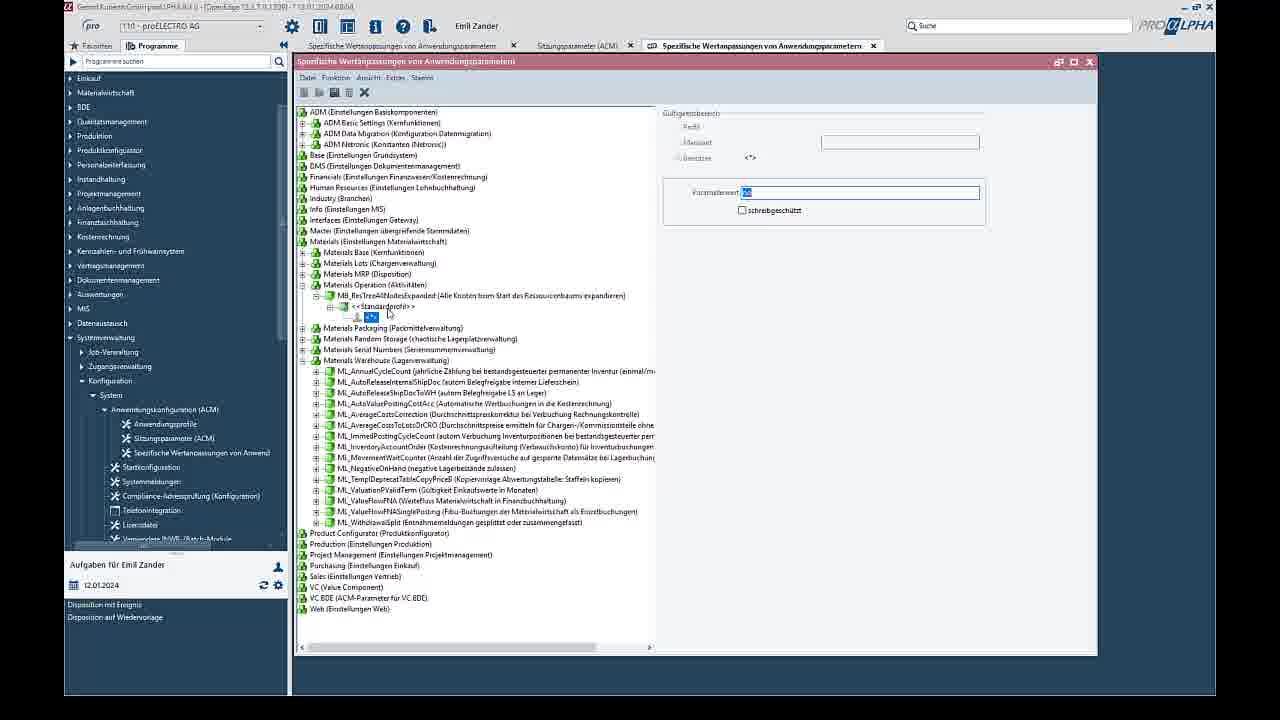1280x720 pixels.
Task: Select Financials (Einstellungen Finanzwesen/Kostenrechnung) node
Action: click(398, 177)
